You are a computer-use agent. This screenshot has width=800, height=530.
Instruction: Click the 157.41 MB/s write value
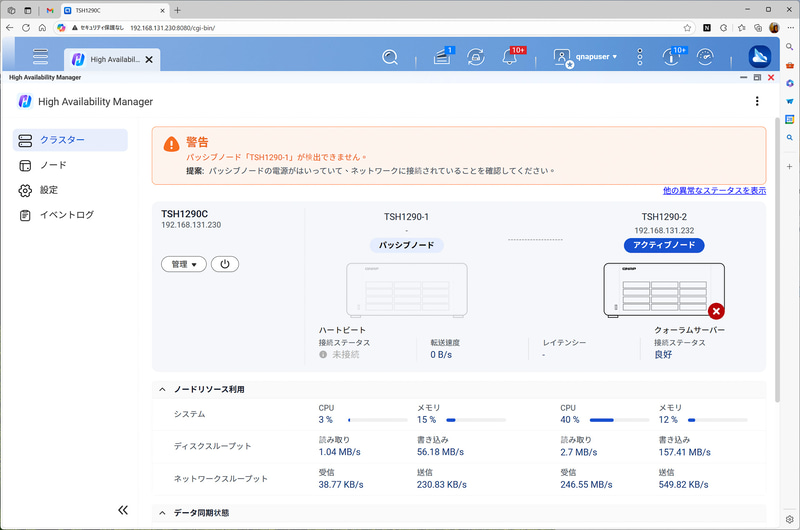coord(684,452)
